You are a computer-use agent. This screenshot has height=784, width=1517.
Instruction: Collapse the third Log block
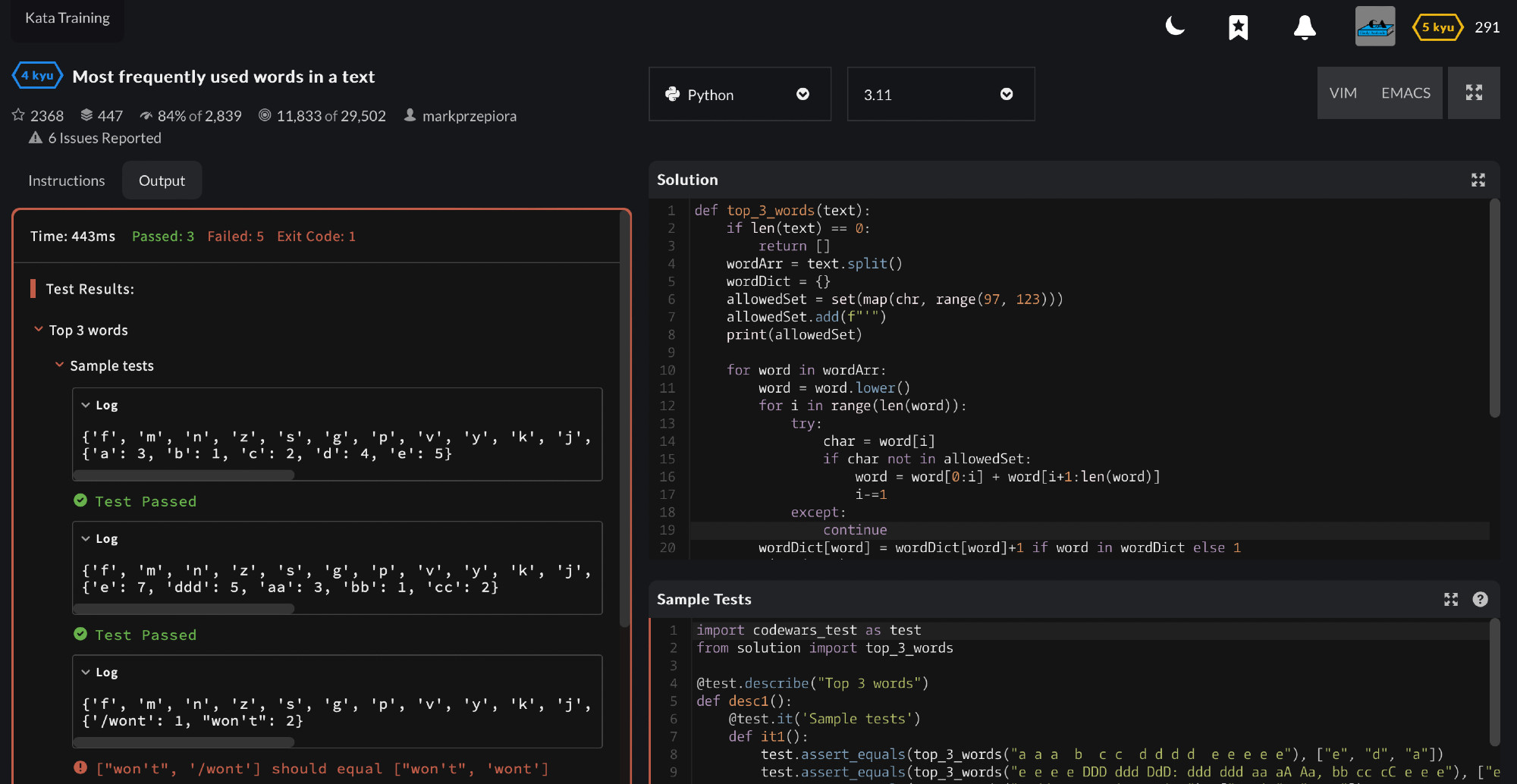pyautogui.click(x=86, y=672)
